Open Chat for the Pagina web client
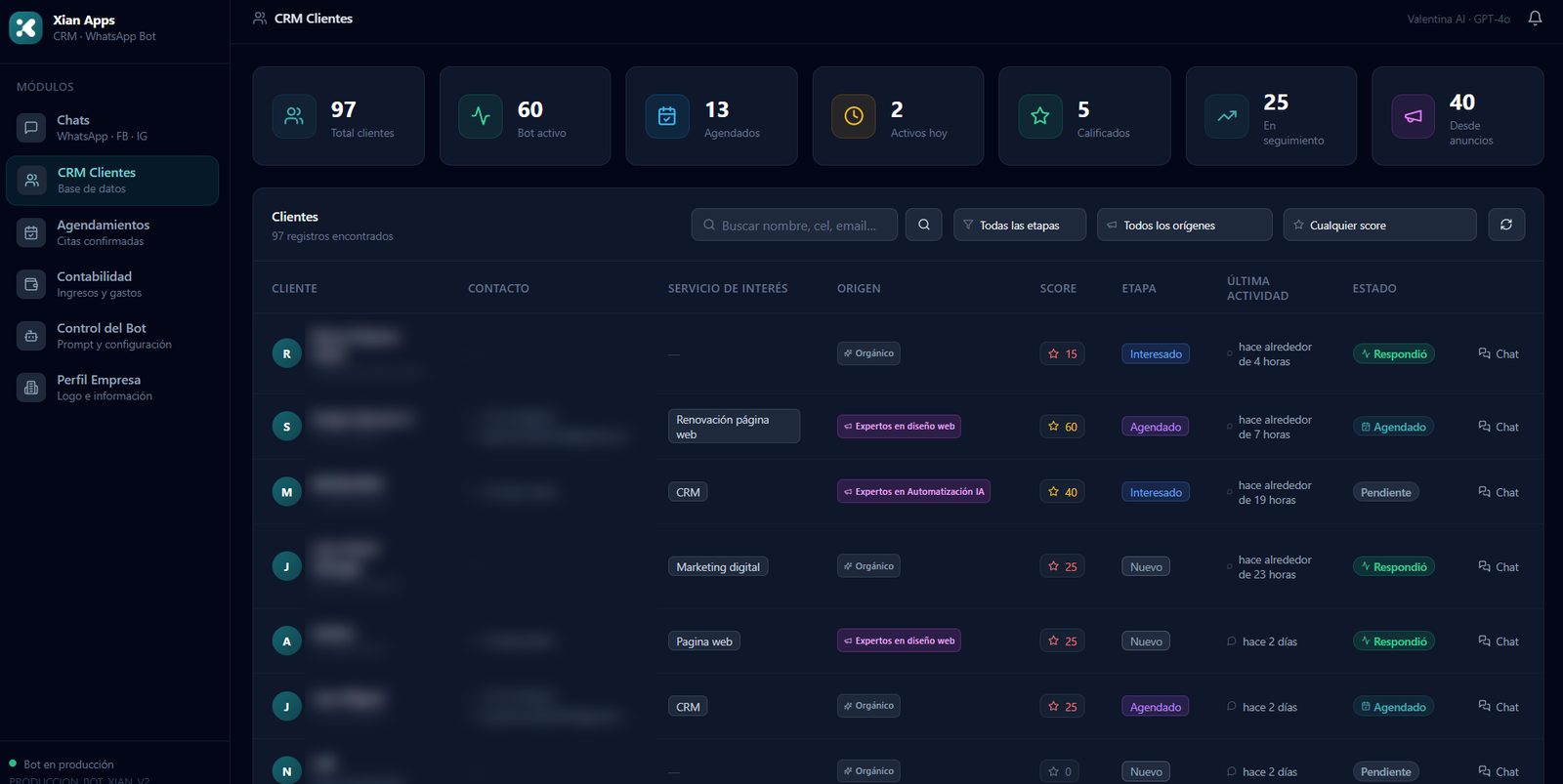The image size is (1563, 784). pyautogui.click(x=1499, y=641)
